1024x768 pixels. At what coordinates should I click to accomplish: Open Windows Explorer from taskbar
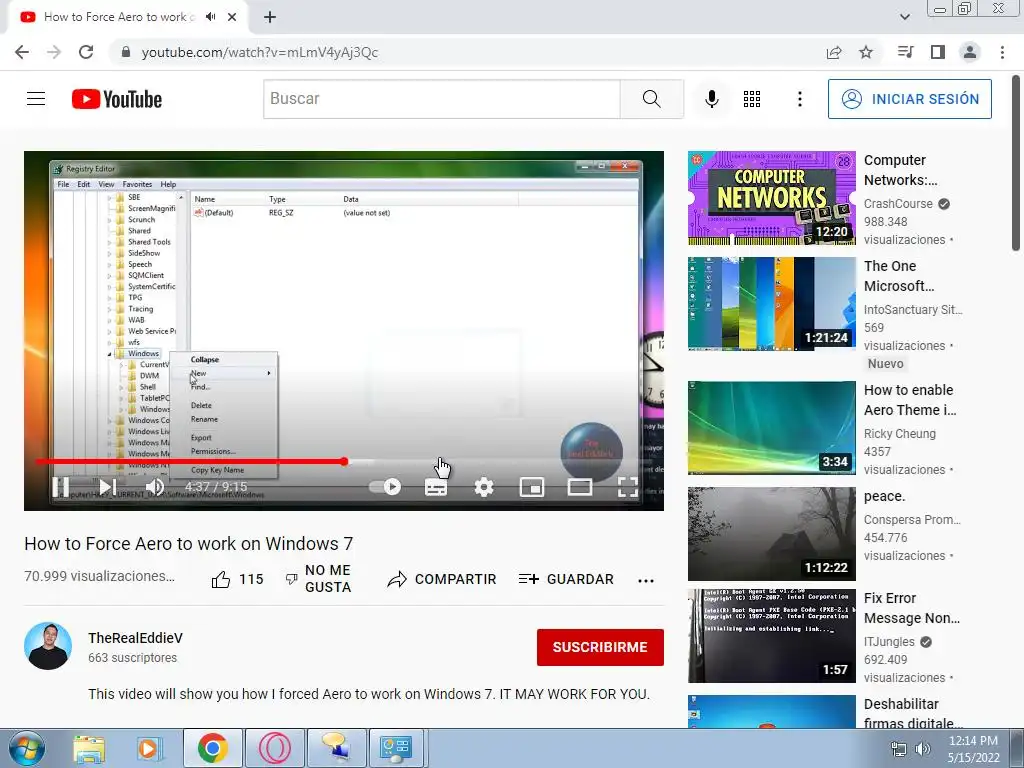(x=89, y=748)
